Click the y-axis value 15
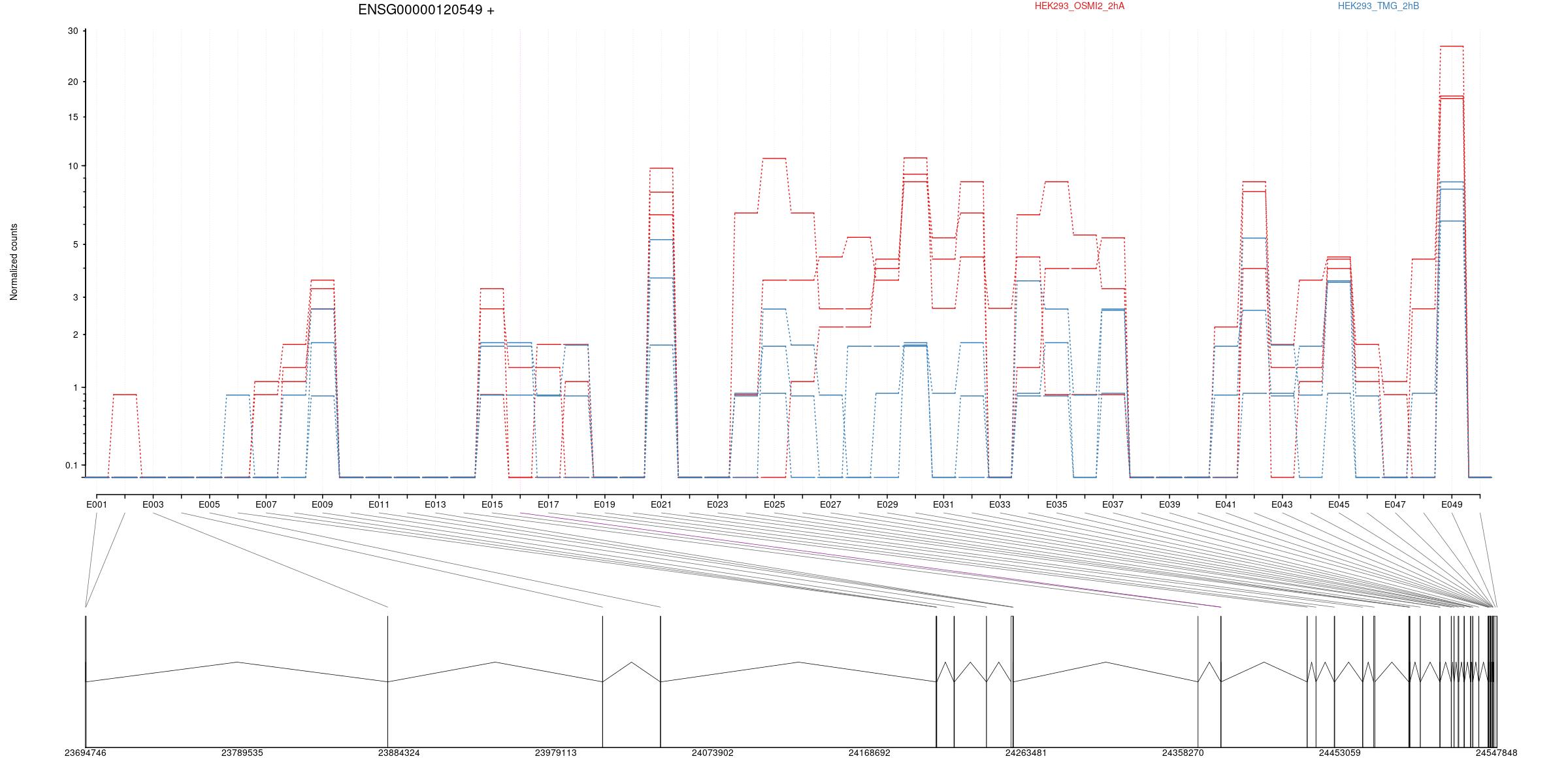The height and width of the screenshot is (784, 1568). (x=73, y=117)
